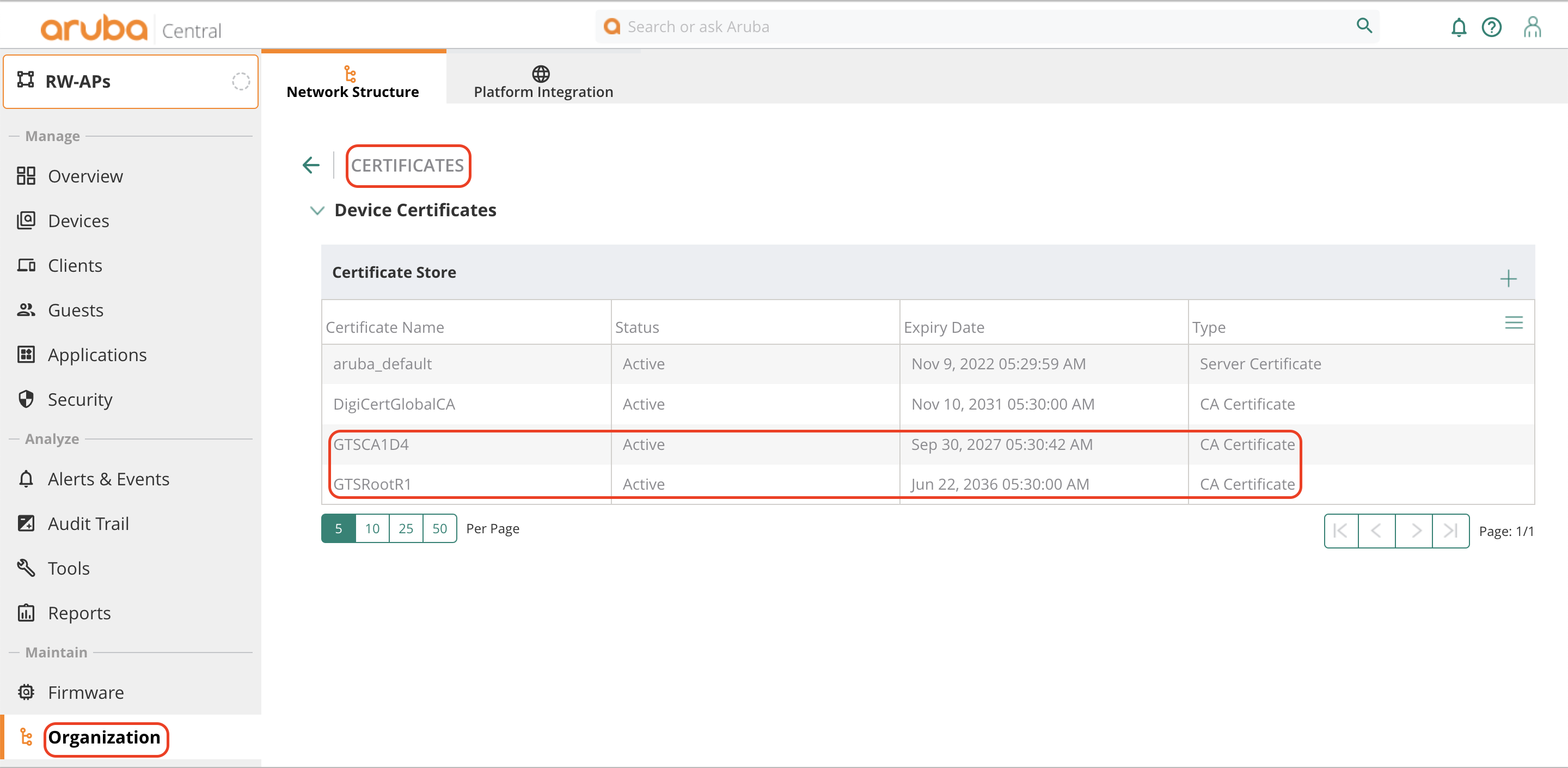Go to the last page of results

[x=1450, y=531]
